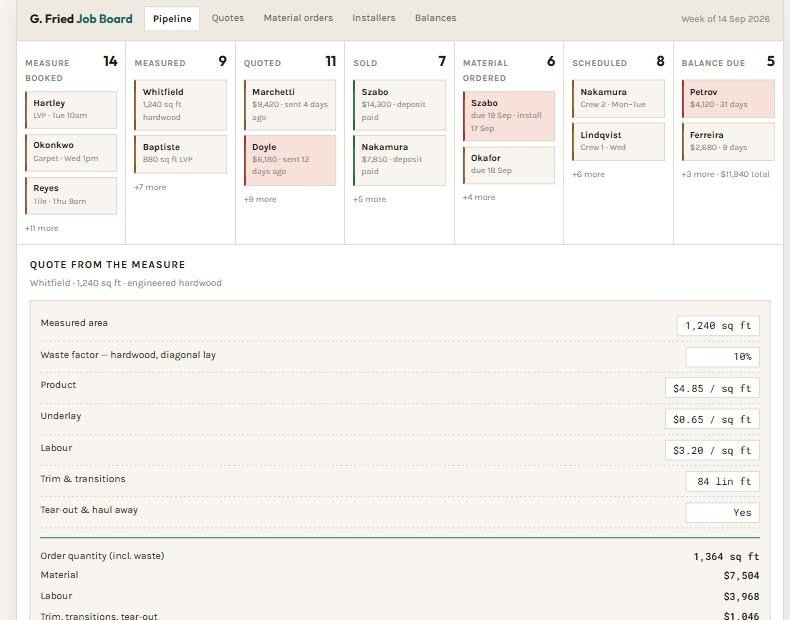Open the Petrov balance due card
This screenshot has height=620, width=790.
(x=728, y=99)
